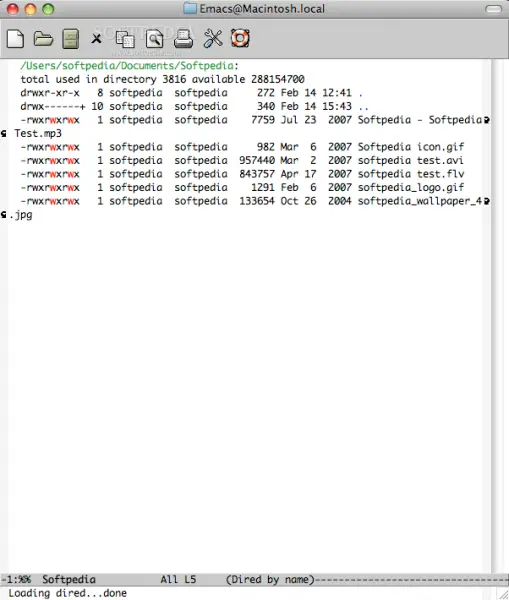Open the Softpedia icon.gif file entry

click(x=411, y=147)
